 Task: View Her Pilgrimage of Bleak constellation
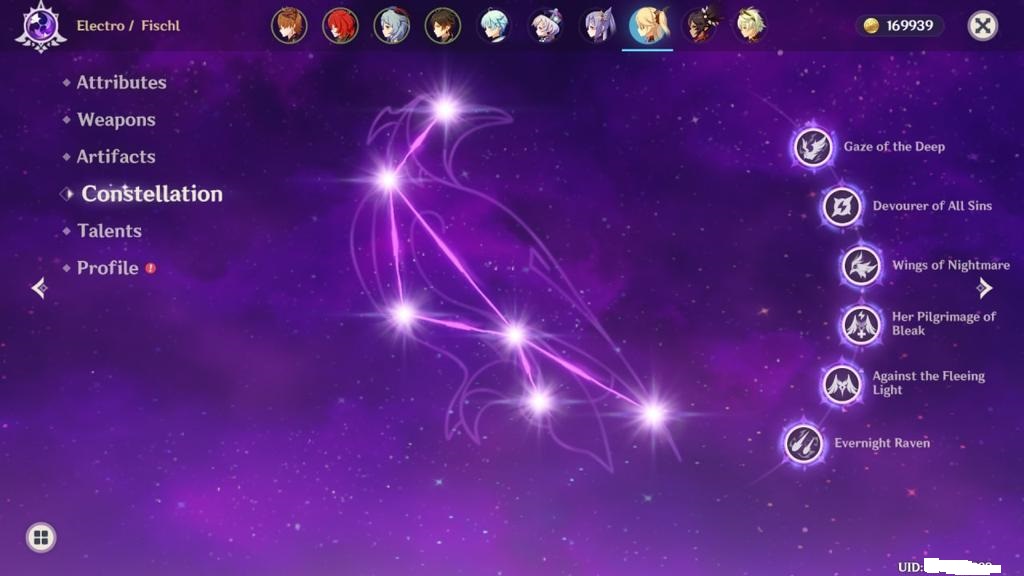[861, 325]
